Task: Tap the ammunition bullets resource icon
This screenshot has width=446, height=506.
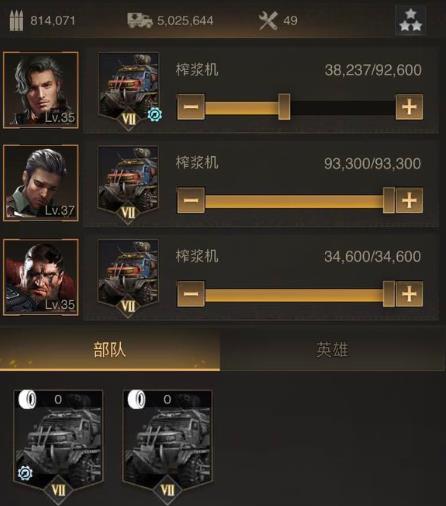Action: pos(16,21)
